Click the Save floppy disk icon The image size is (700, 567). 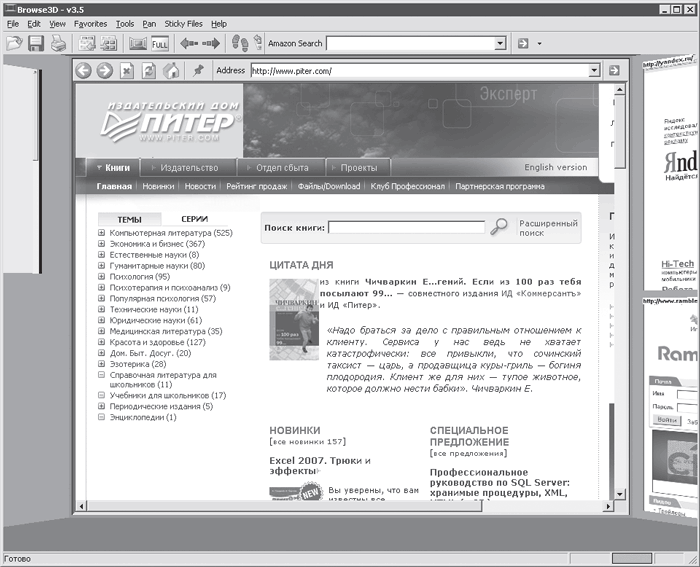pos(36,44)
